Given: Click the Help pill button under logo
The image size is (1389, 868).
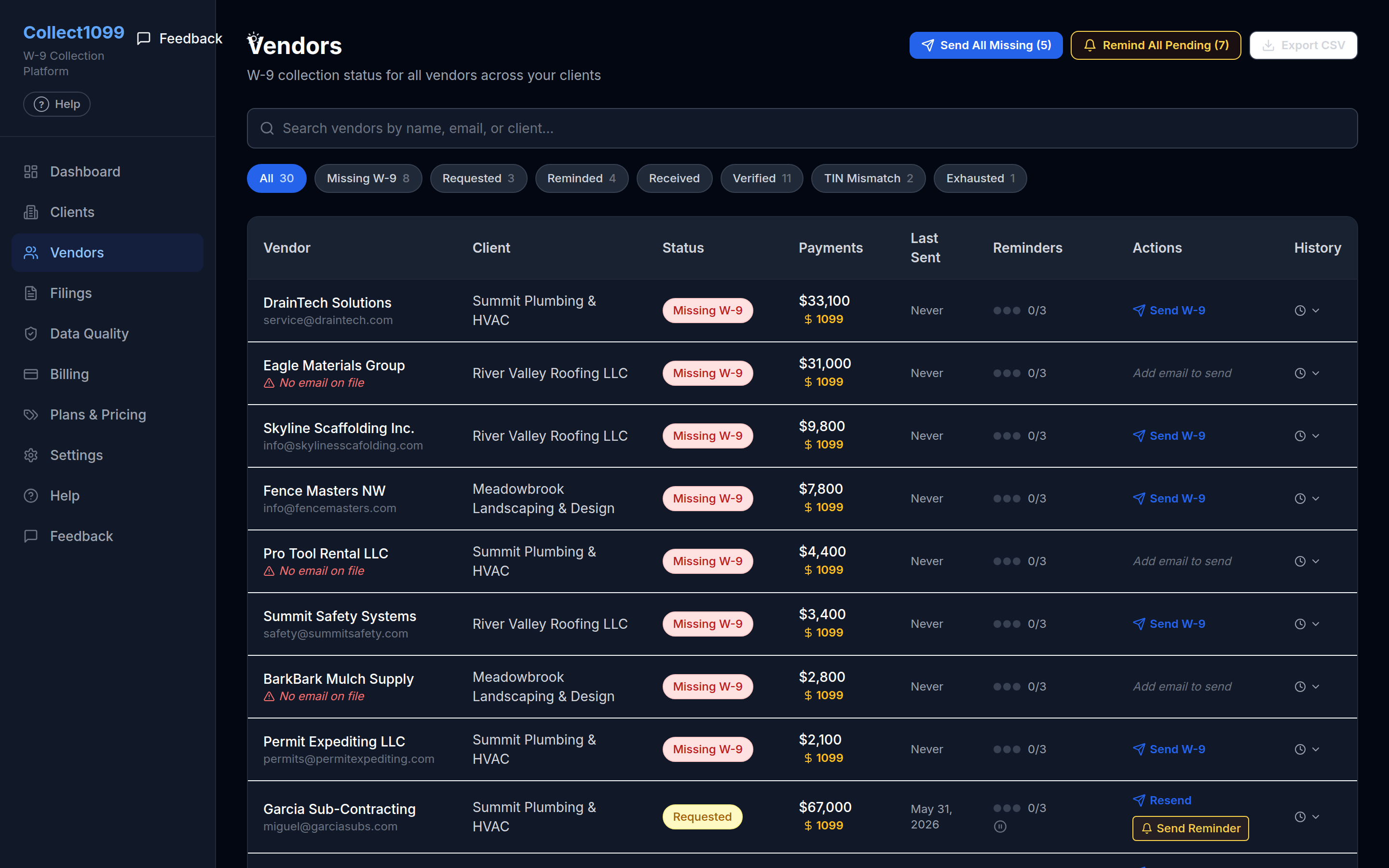Looking at the screenshot, I should (57, 104).
